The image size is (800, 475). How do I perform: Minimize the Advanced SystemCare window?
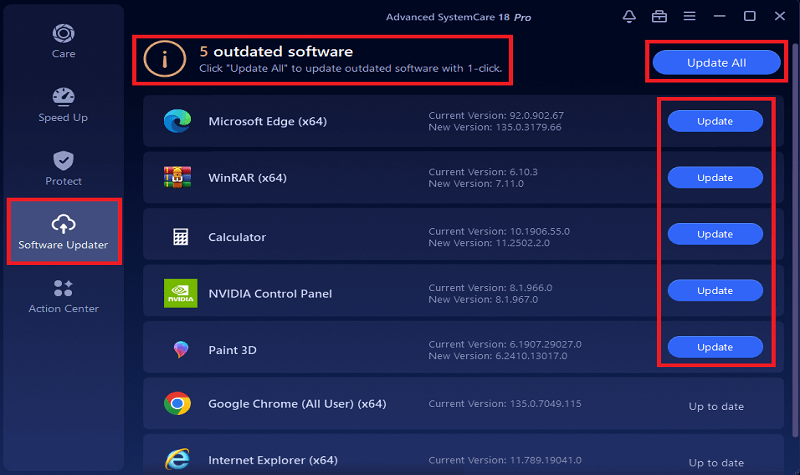tap(719, 16)
